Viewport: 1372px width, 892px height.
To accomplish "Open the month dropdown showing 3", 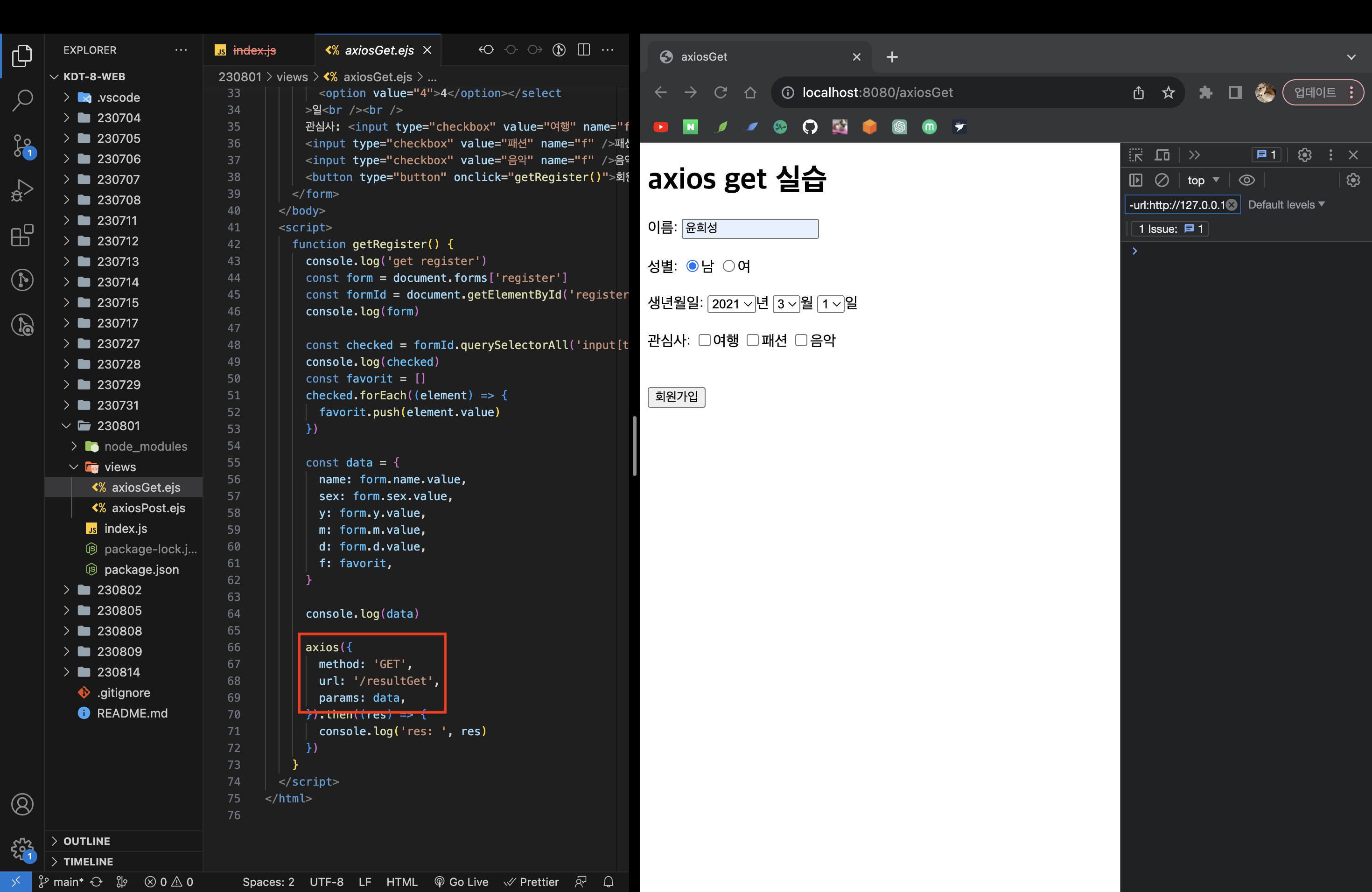I will [786, 304].
